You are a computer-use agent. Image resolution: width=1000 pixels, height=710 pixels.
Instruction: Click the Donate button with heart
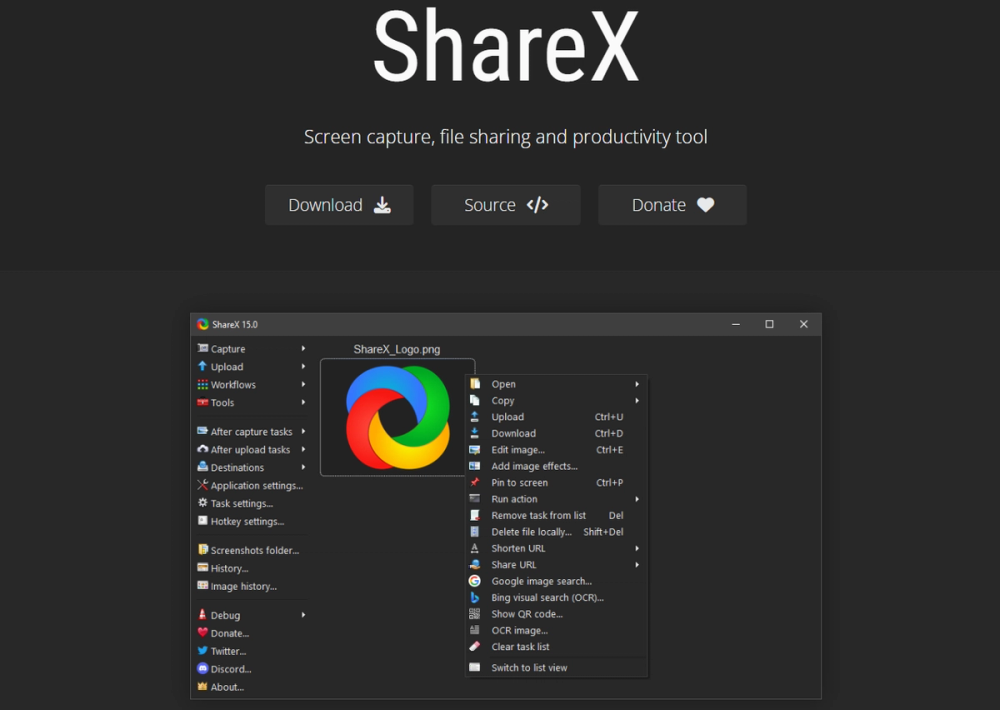click(x=672, y=205)
